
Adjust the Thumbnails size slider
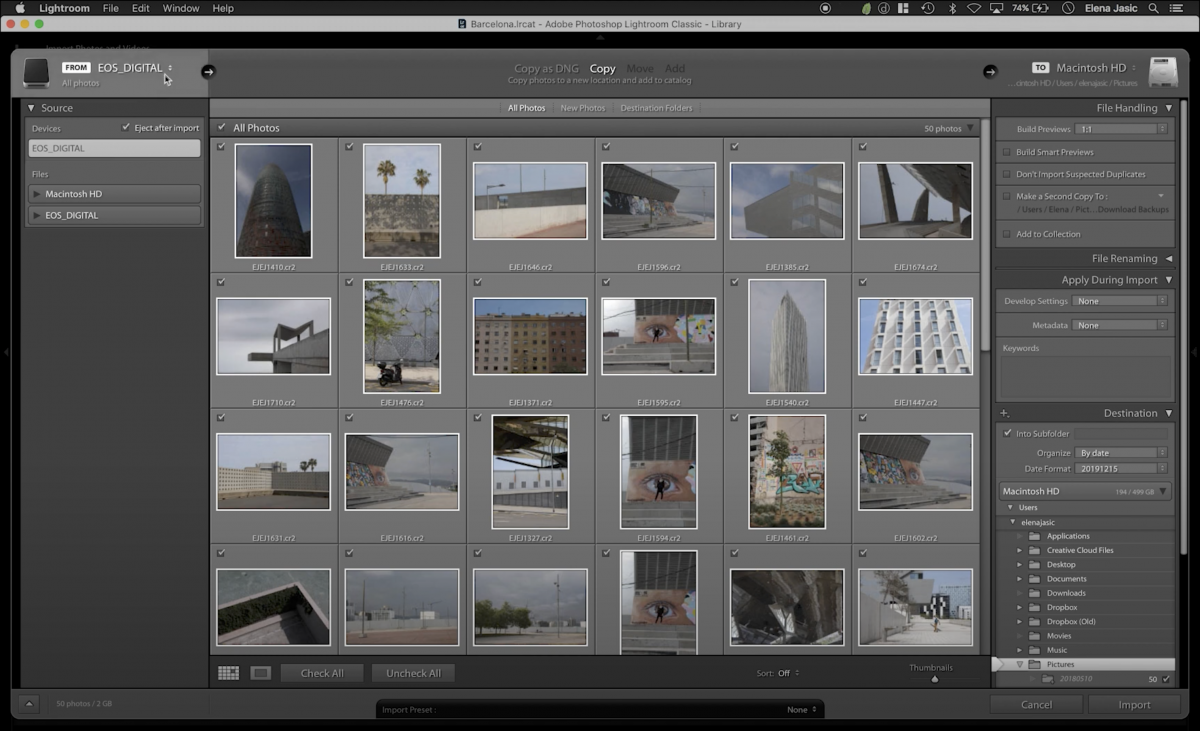pos(934,677)
